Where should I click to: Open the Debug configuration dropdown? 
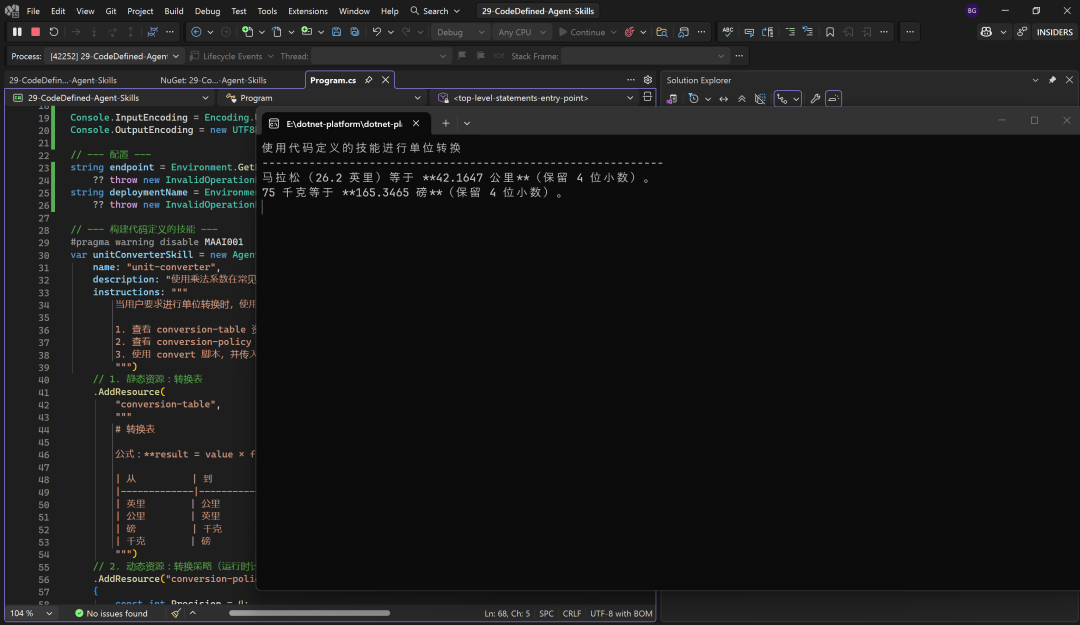click(x=459, y=31)
